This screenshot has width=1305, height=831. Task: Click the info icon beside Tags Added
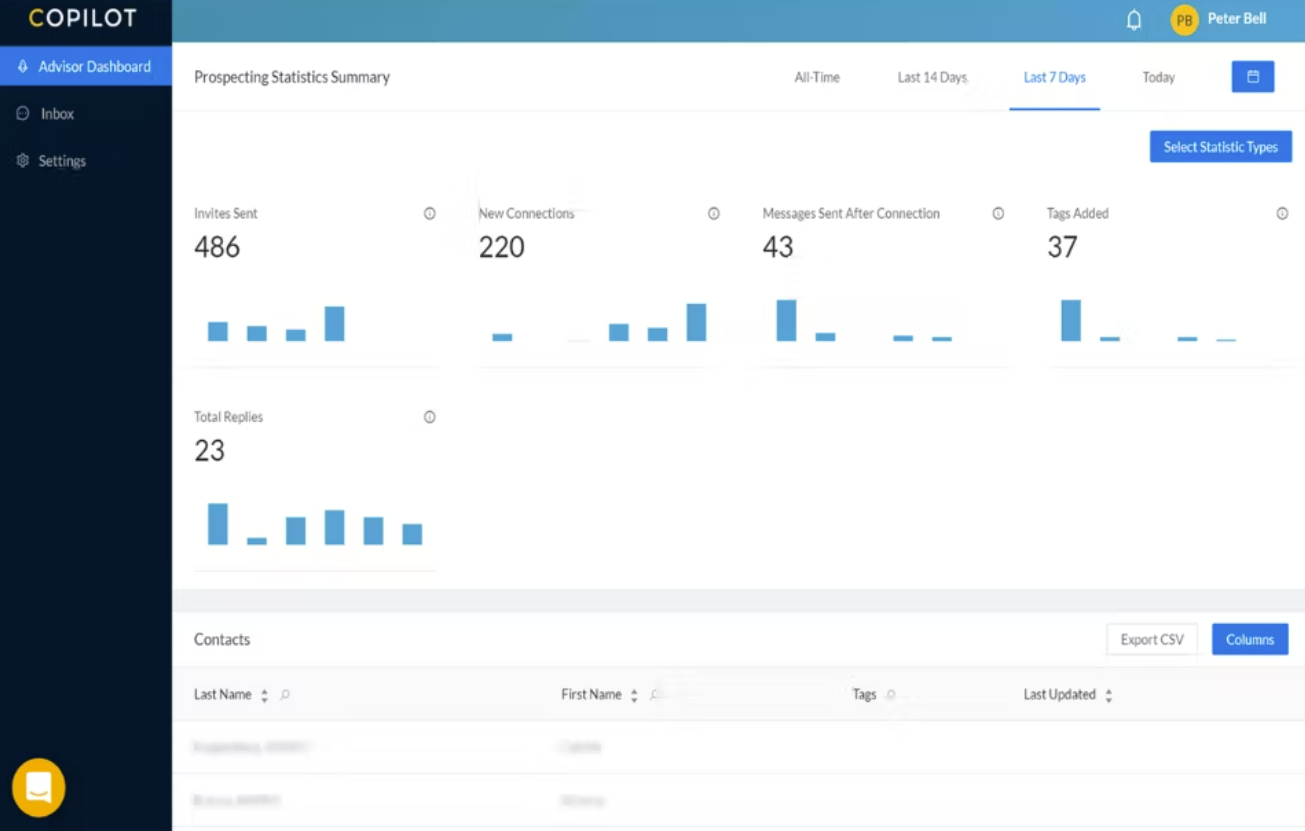pos(1282,213)
